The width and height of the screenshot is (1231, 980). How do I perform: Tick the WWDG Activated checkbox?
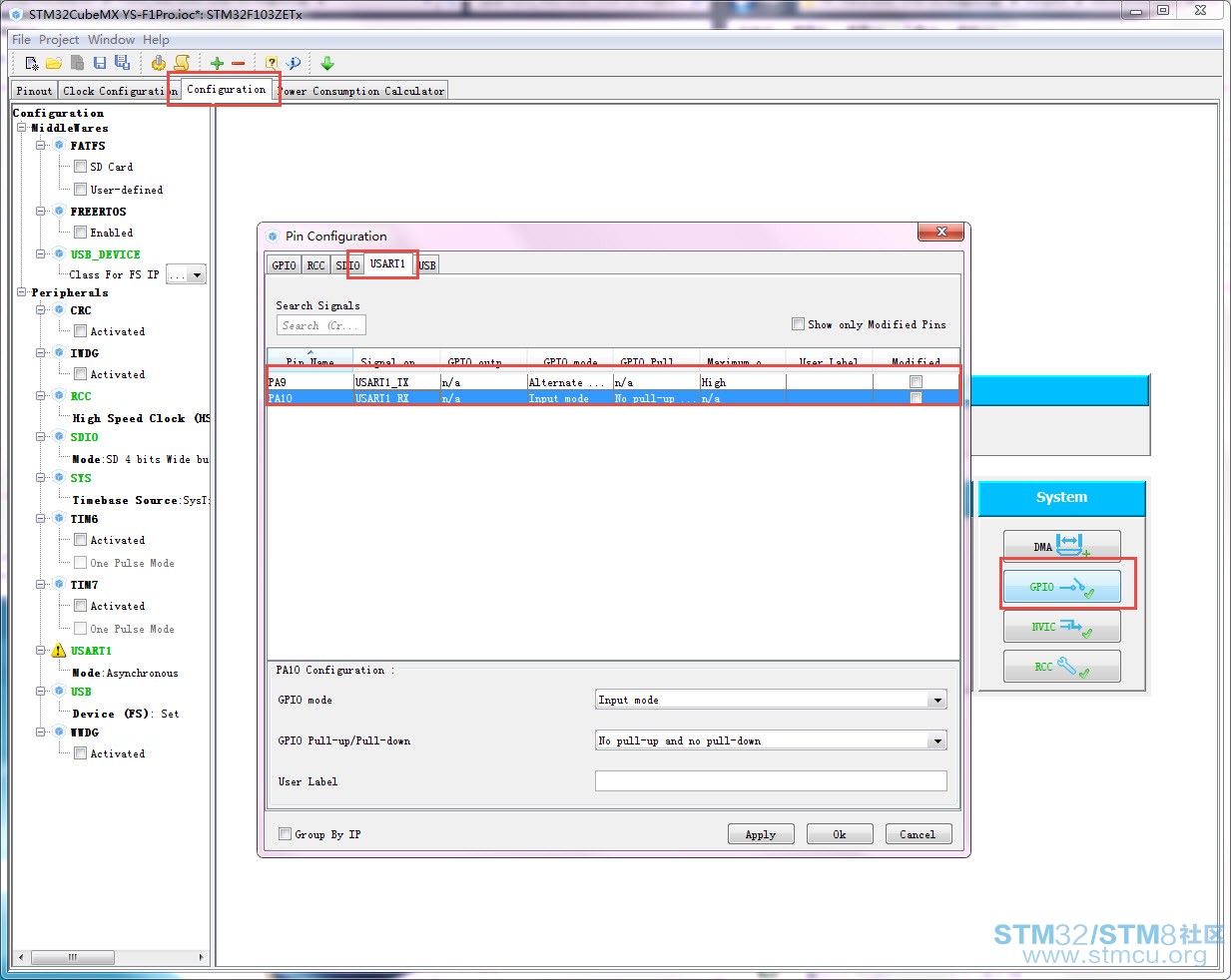tap(80, 753)
